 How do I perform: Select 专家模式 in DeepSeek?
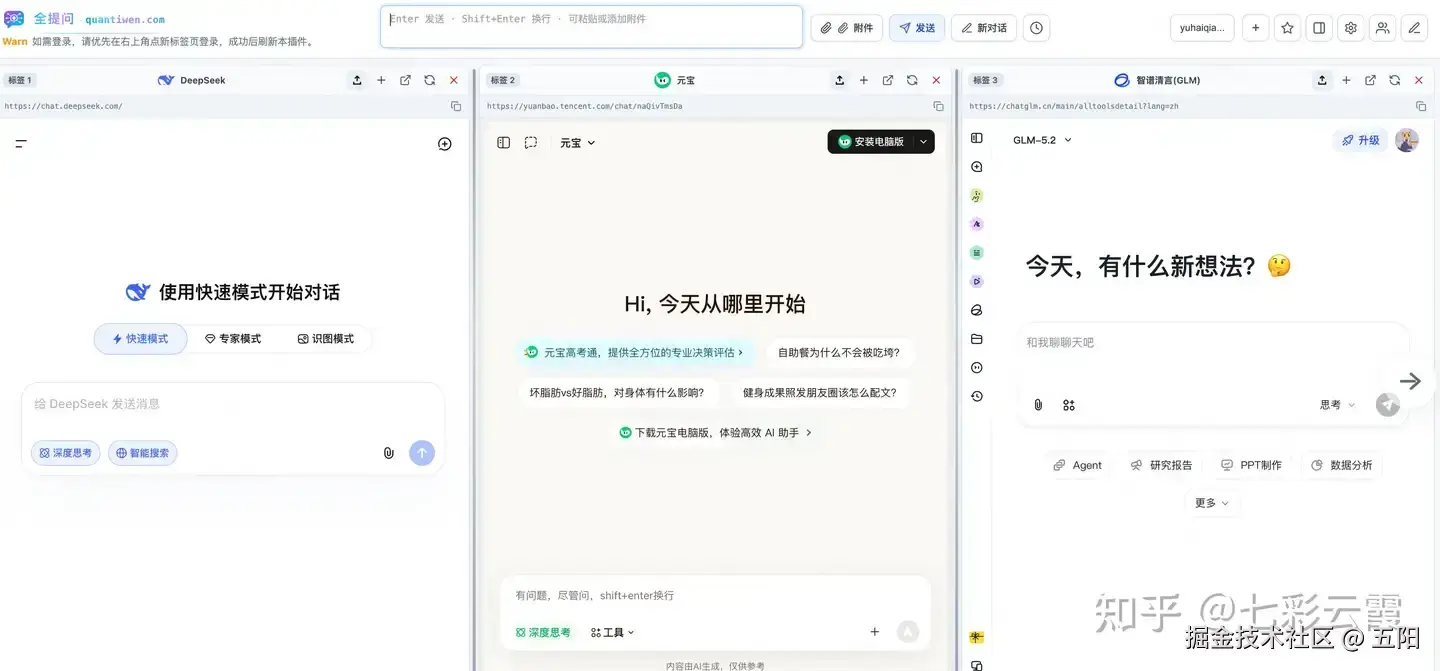(233, 339)
